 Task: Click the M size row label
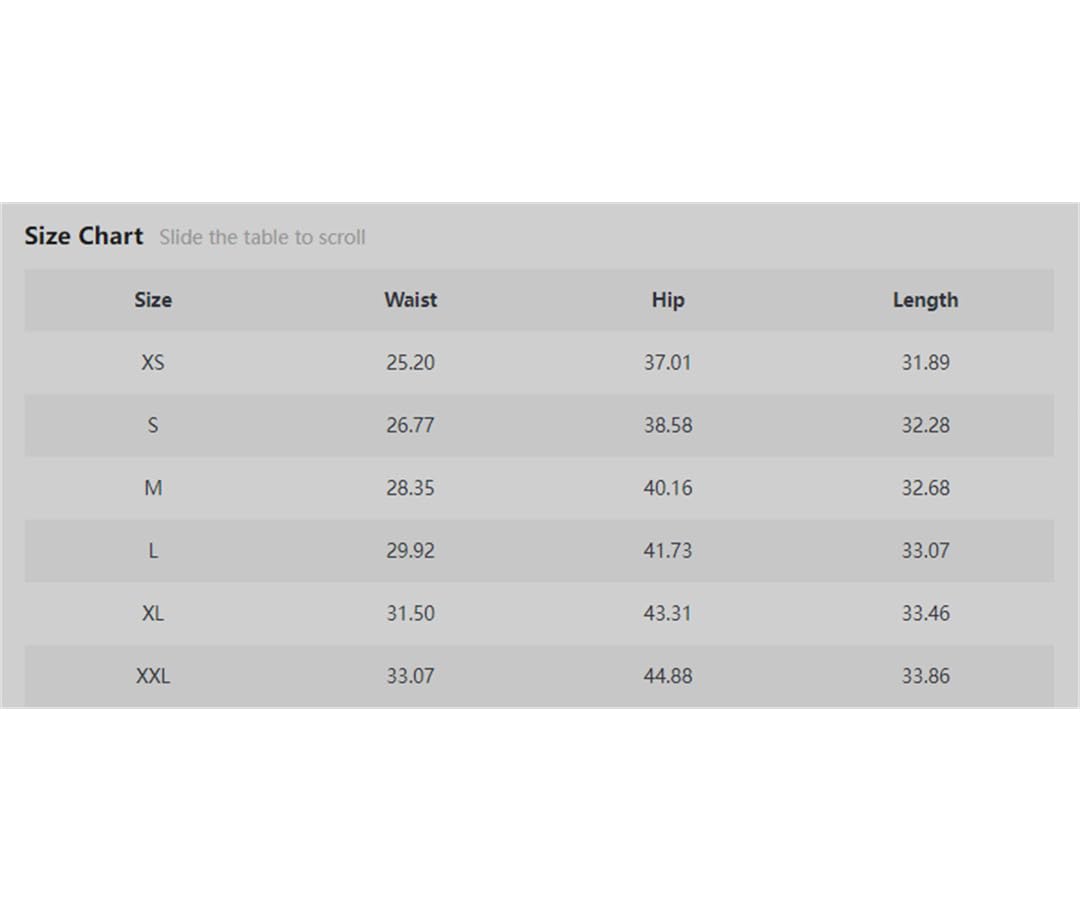click(153, 488)
